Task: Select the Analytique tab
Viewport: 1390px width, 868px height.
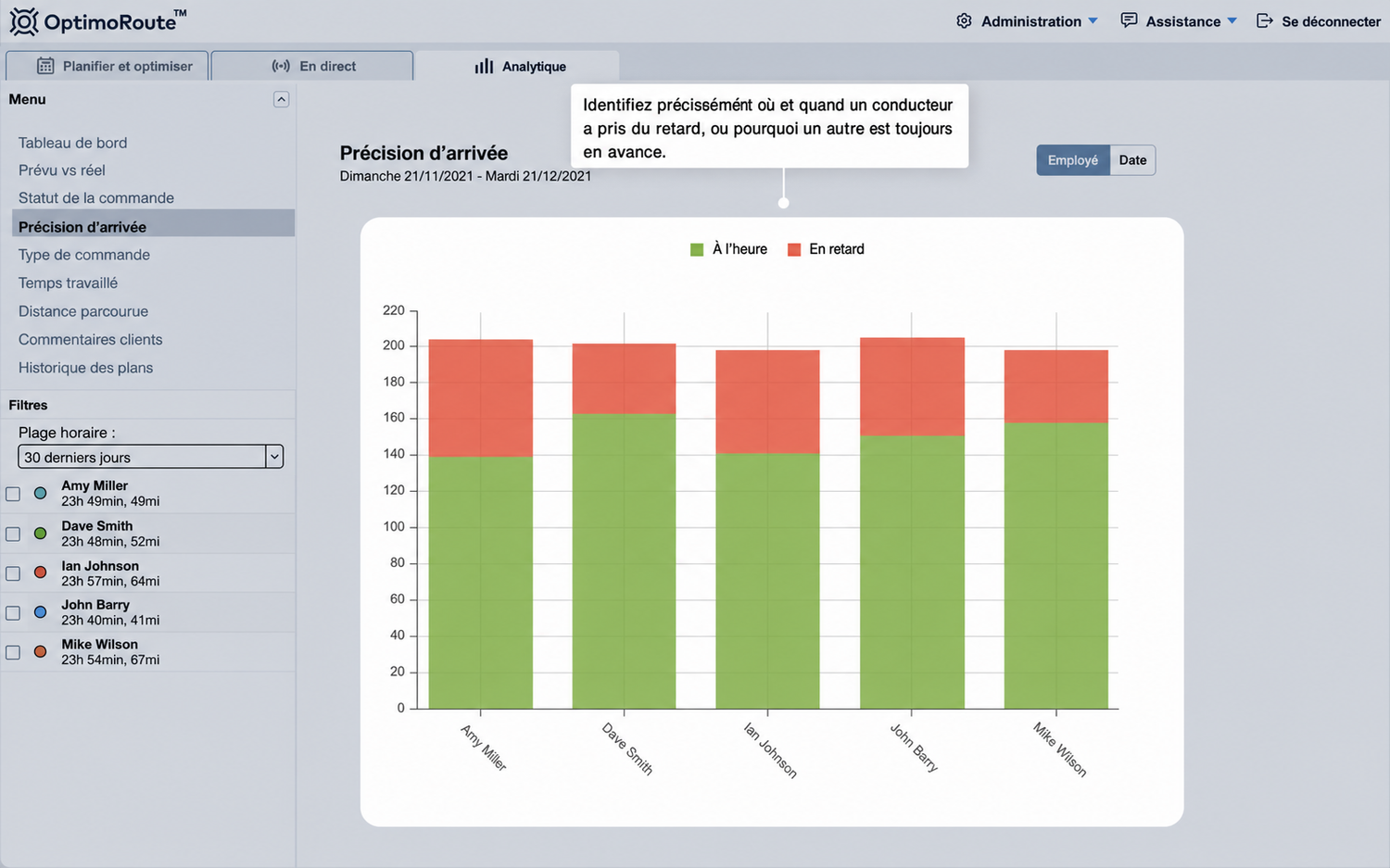Action: 517,66
